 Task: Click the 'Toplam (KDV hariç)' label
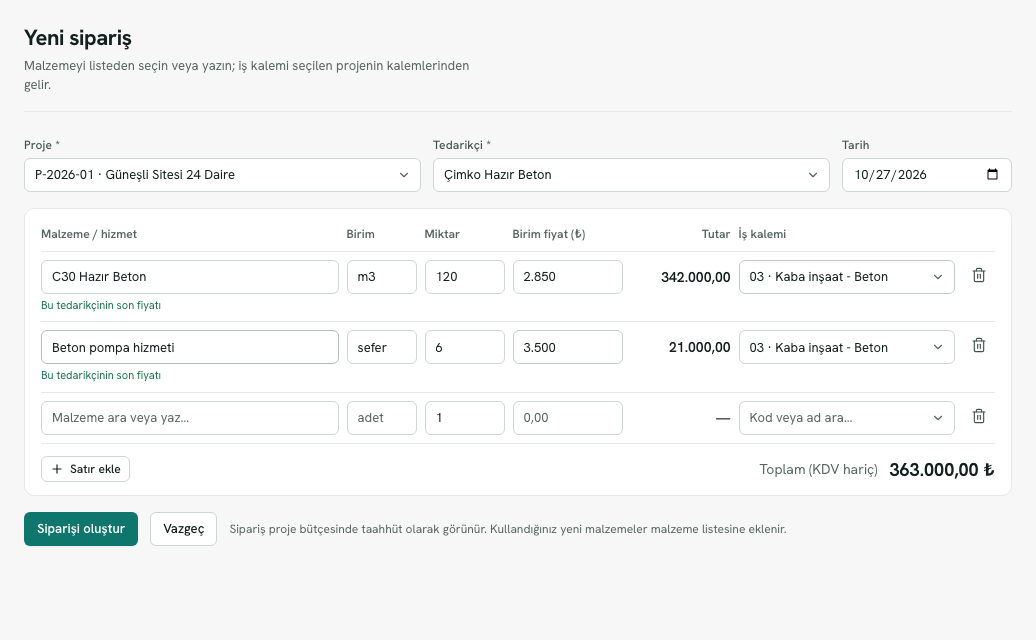click(x=819, y=470)
